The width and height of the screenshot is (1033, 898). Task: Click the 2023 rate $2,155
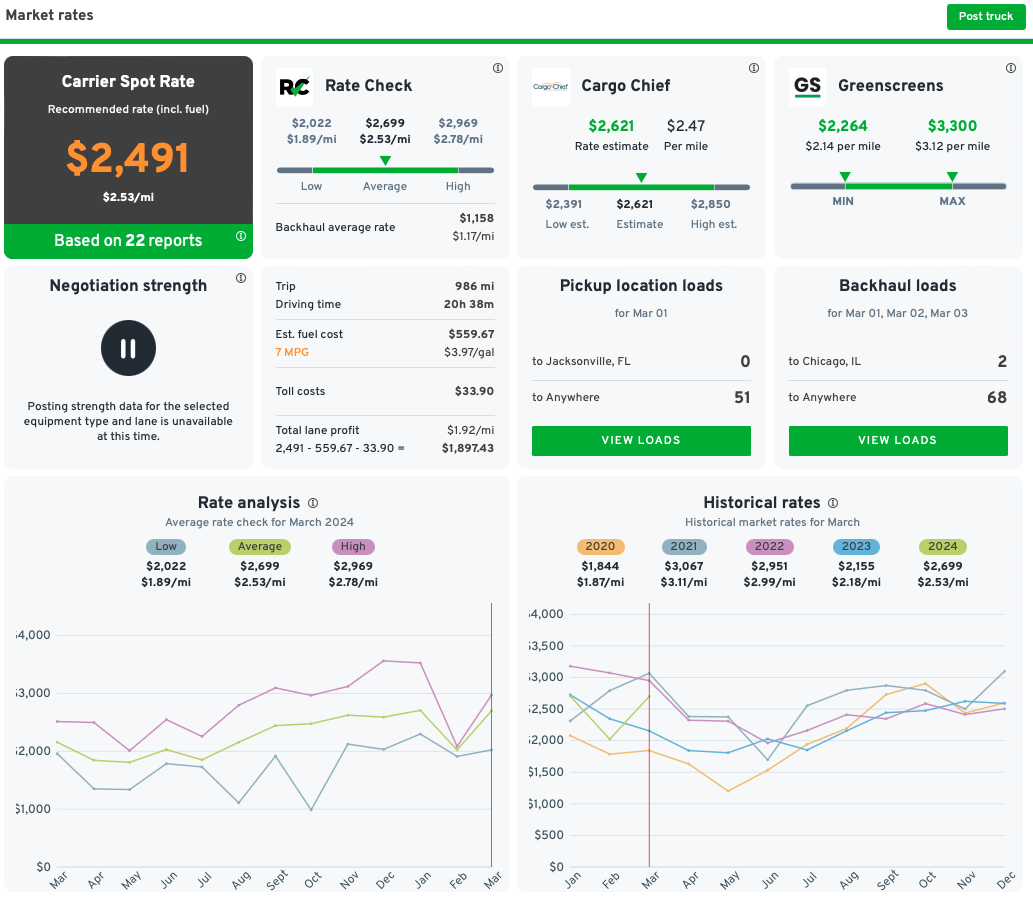pos(856,566)
